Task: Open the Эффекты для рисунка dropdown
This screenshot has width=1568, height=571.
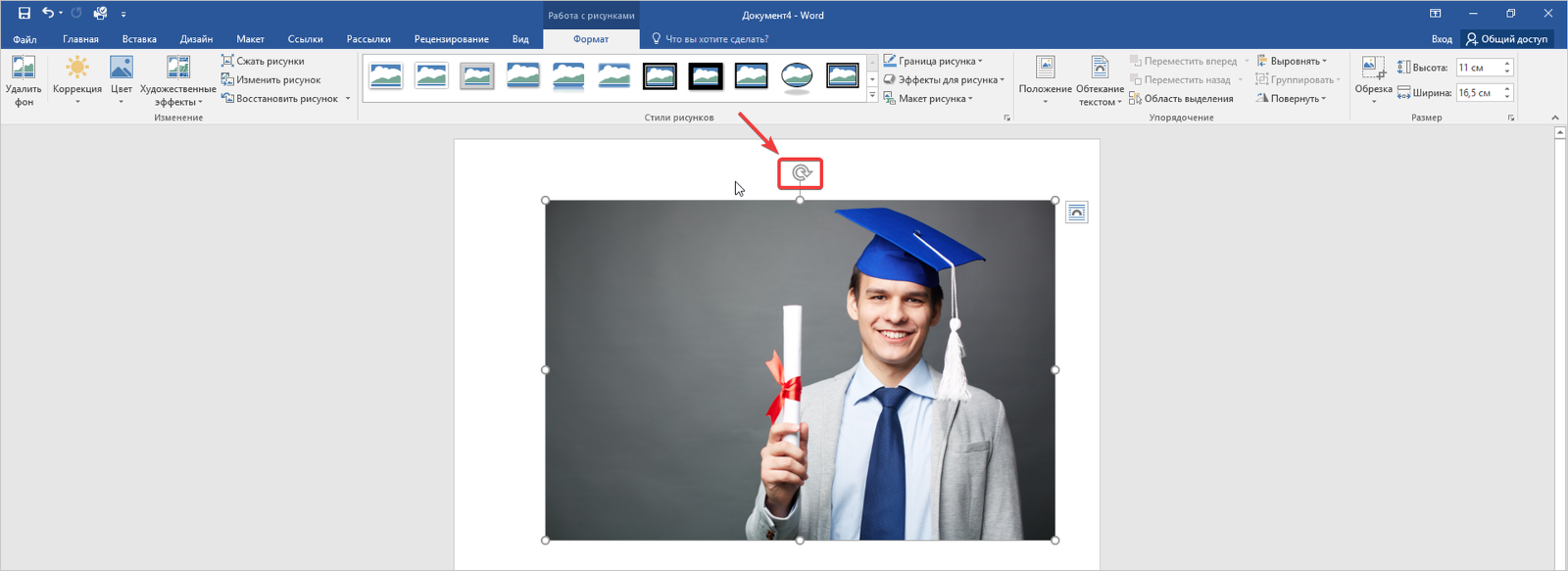Action: (x=944, y=79)
